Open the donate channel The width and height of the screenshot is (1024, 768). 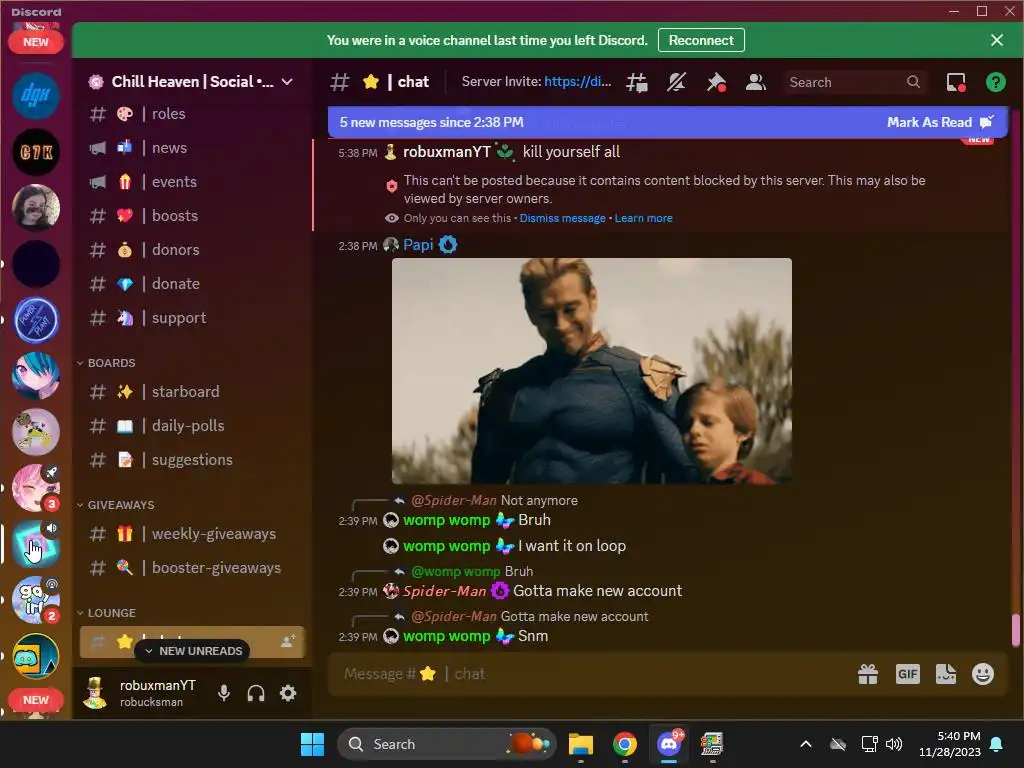(x=193, y=283)
